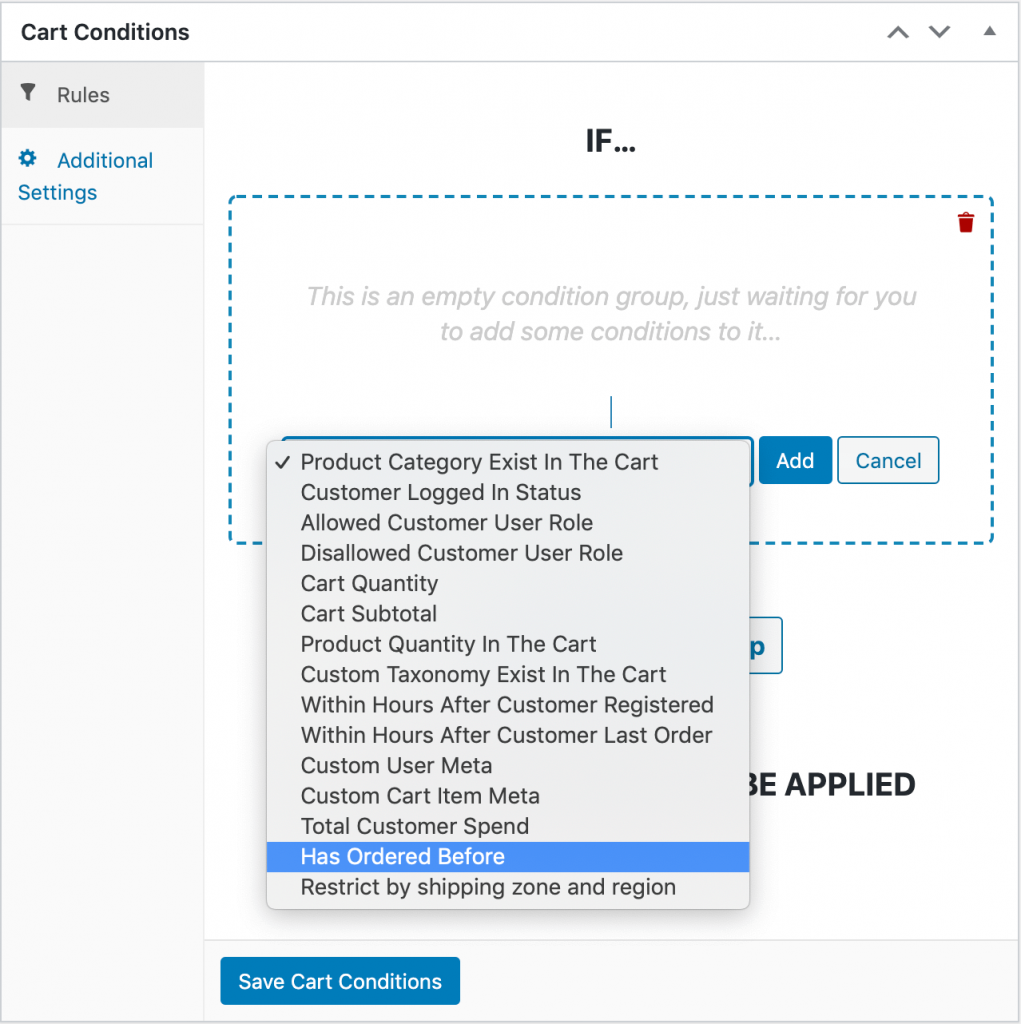Screen dimensions: 1021x1024
Task: Click Save Cart Conditions button
Action: pyautogui.click(x=340, y=981)
